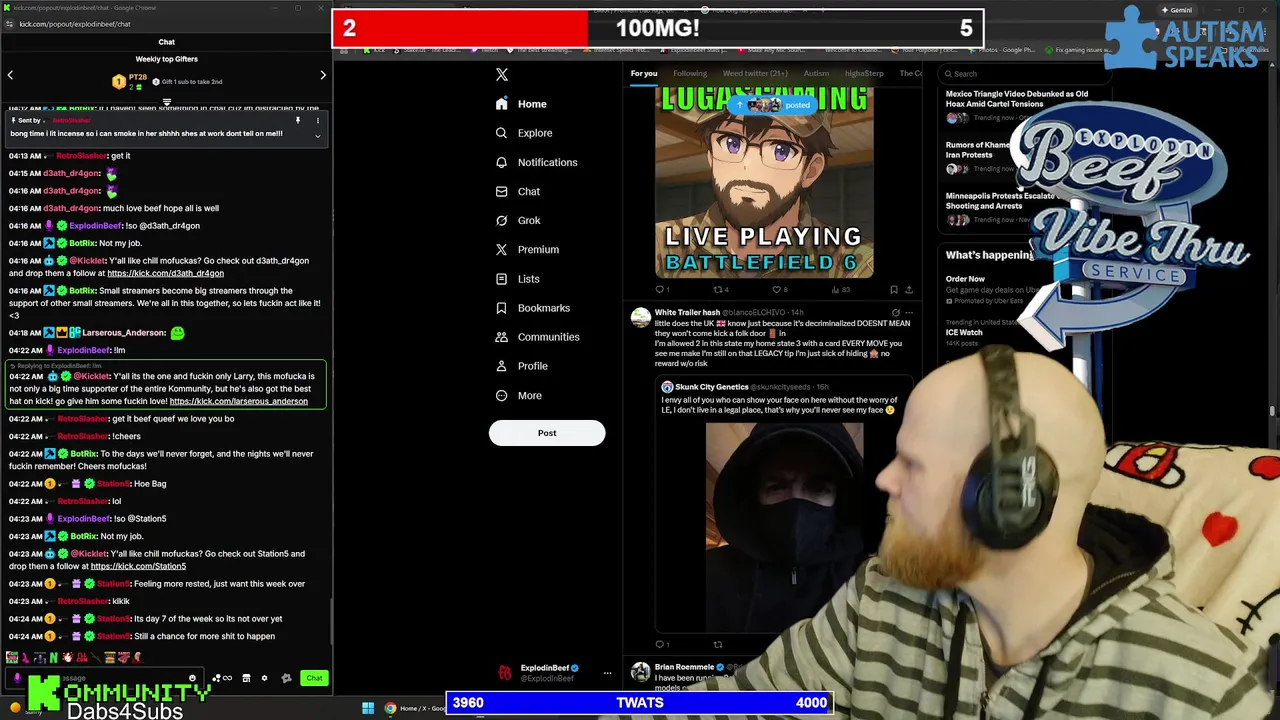Screen dimensions: 1280x720
Task: Click the Post button in X
Action: point(547,433)
